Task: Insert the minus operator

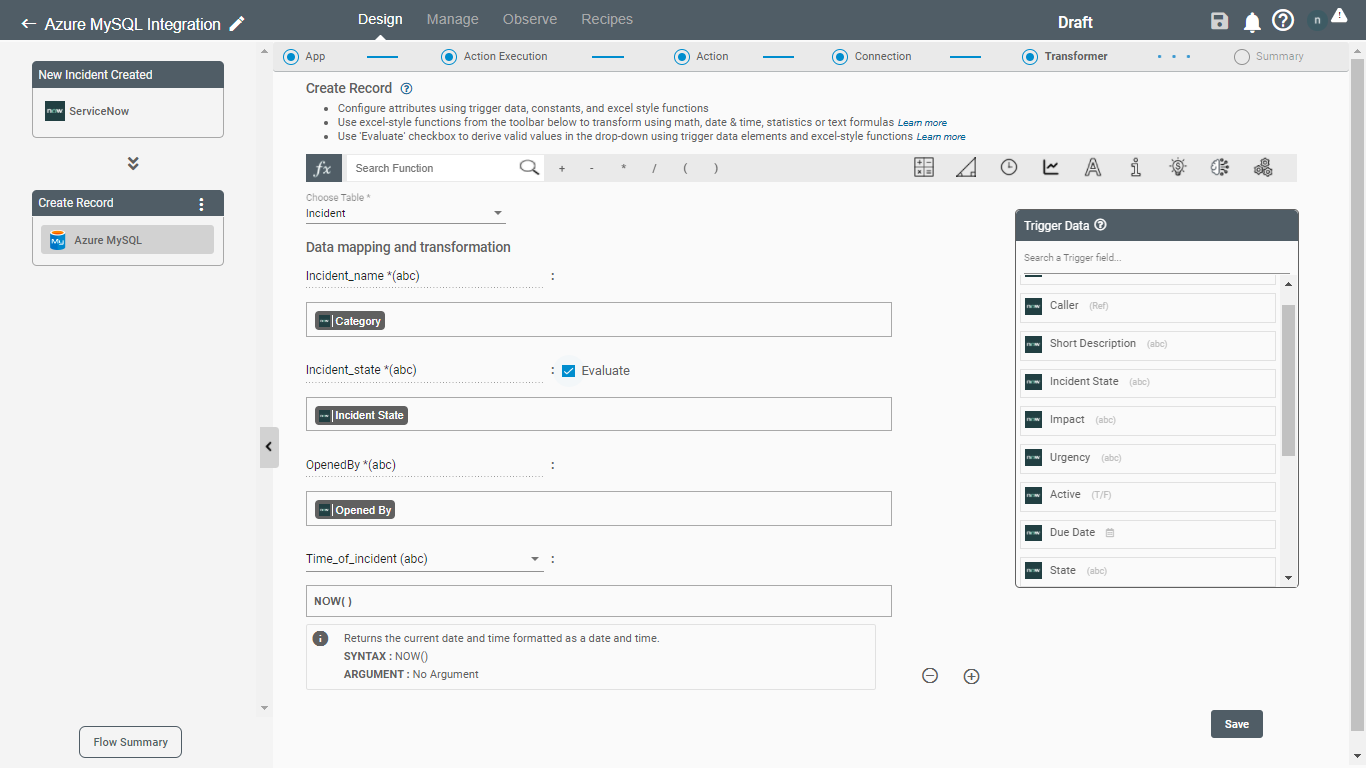Action: pyautogui.click(x=592, y=169)
